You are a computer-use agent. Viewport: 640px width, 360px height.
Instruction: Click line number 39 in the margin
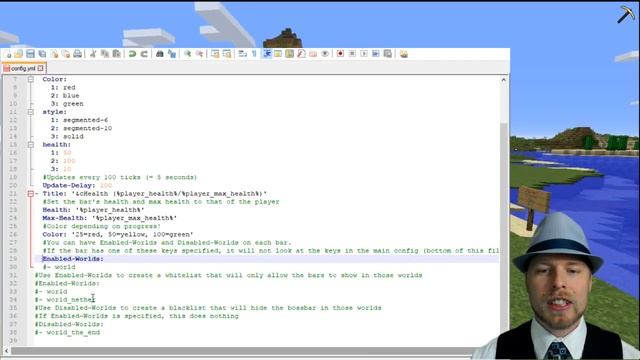[13, 340]
